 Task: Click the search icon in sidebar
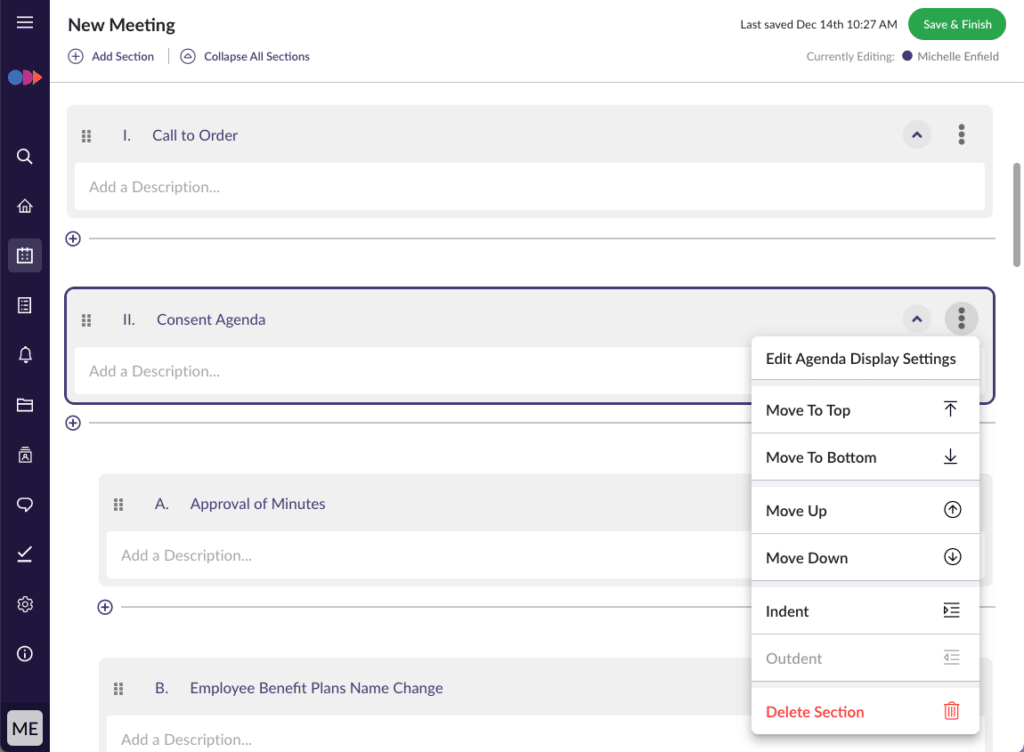25,157
